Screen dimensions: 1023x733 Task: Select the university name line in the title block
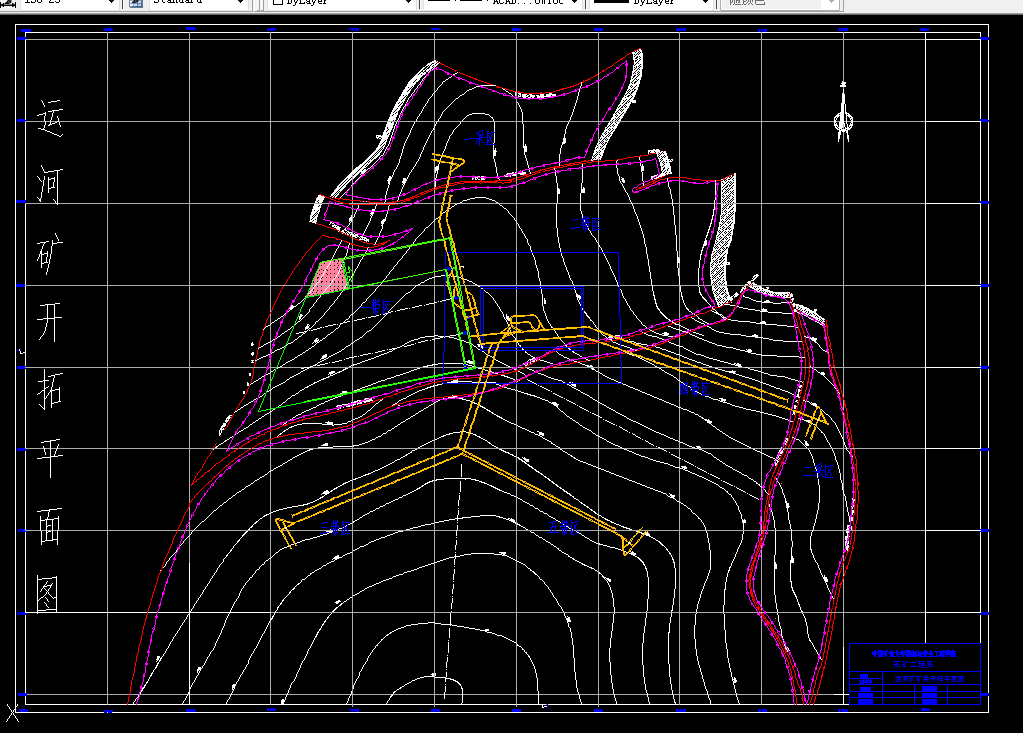tap(913, 653)
